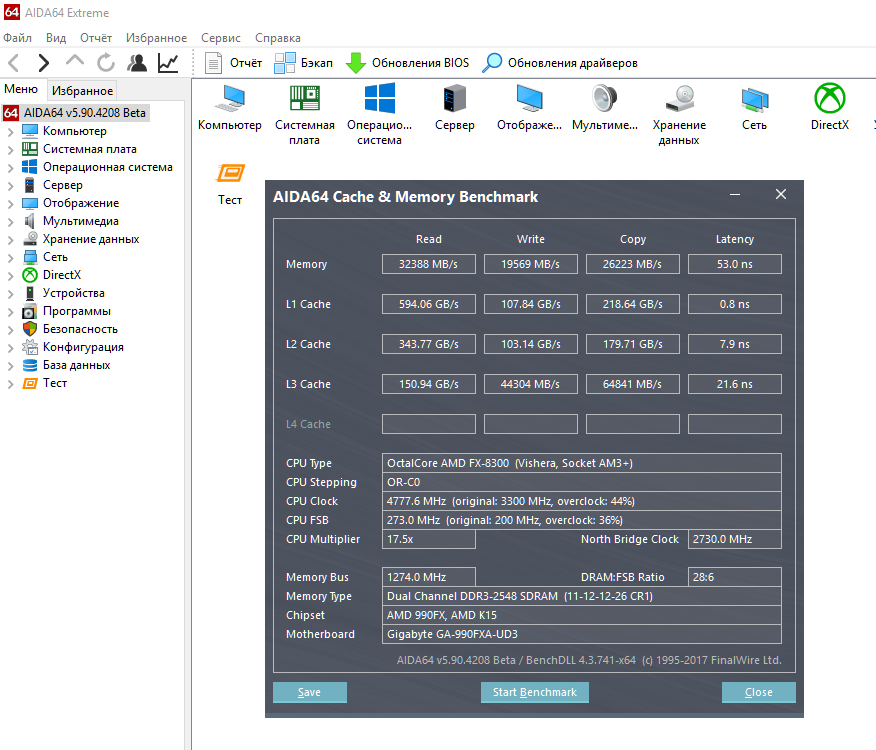Open the Отображение monitor icon in main pane
The height and width of the screenshot is (750, 876).
pyautogui.click(x=530, y=108)
